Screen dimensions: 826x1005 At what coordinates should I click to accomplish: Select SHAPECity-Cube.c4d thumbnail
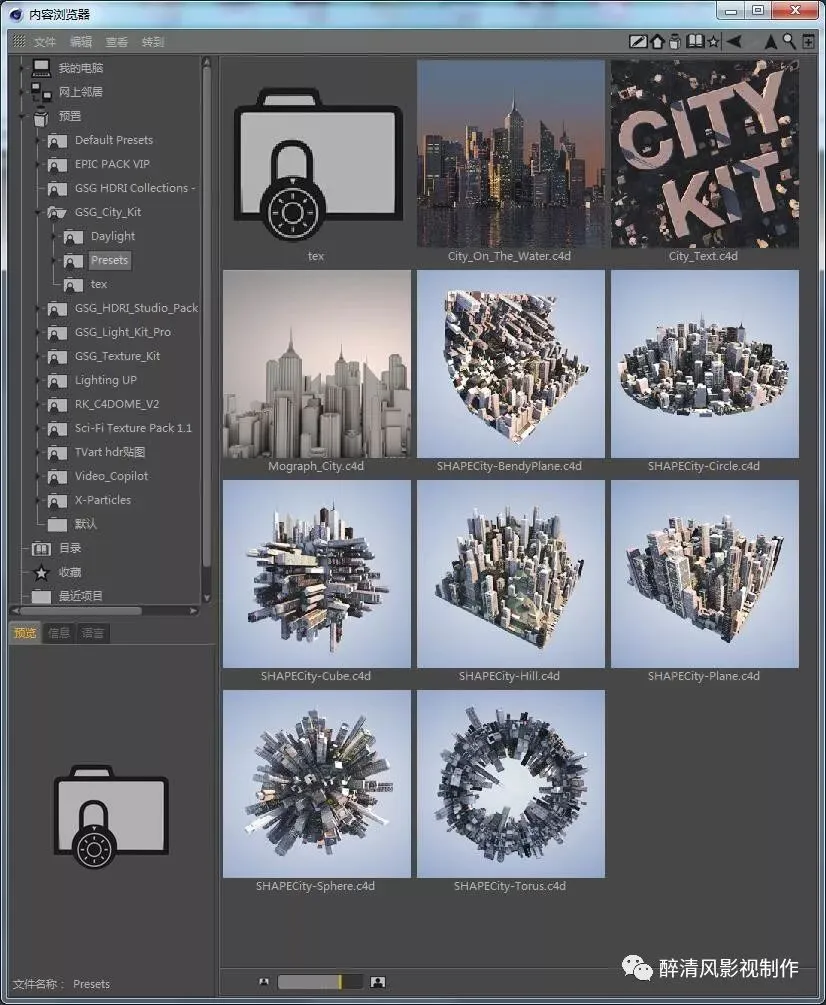tap(317, 574)
